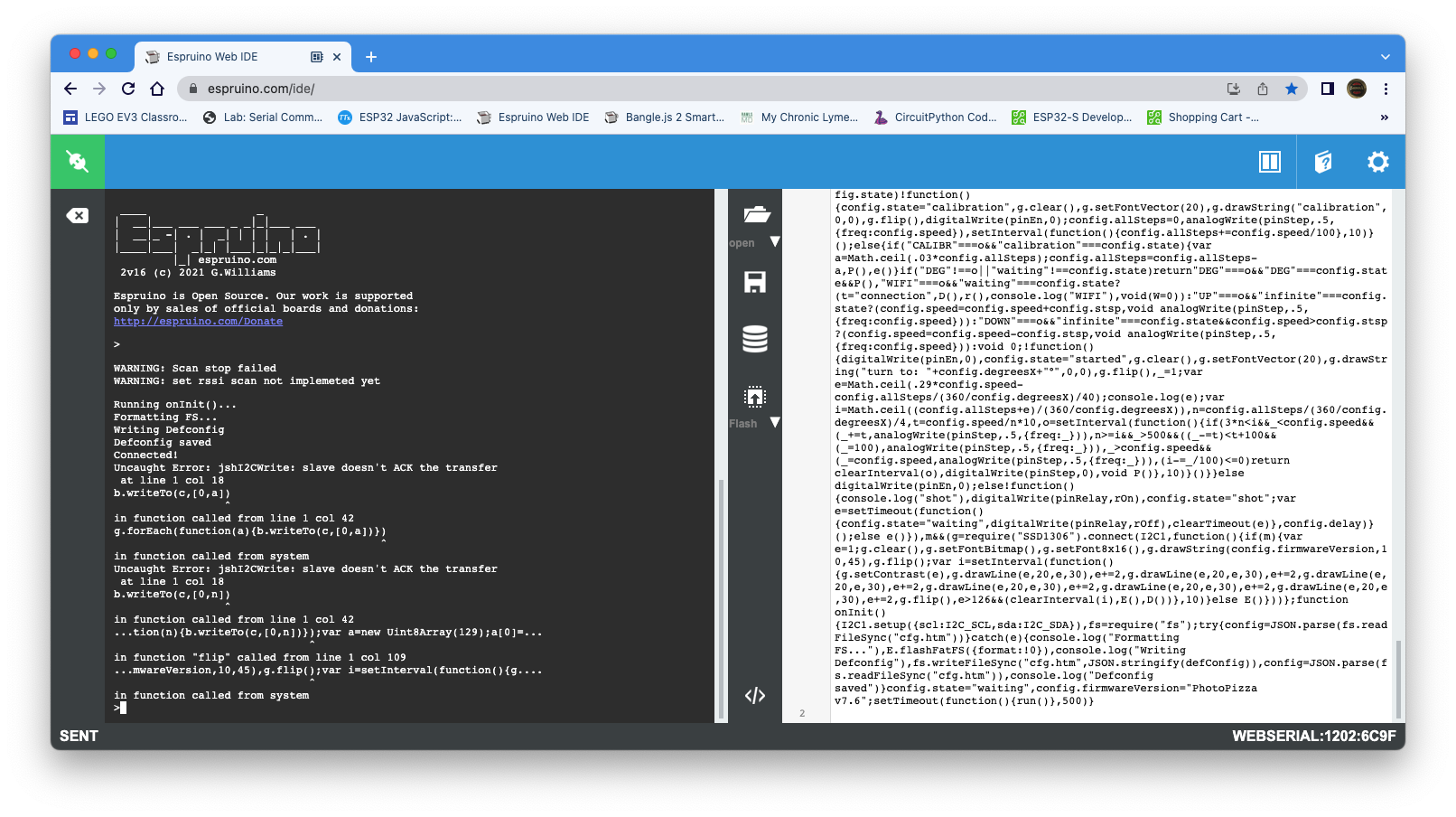Open the browser home page icon

(157, 89)
